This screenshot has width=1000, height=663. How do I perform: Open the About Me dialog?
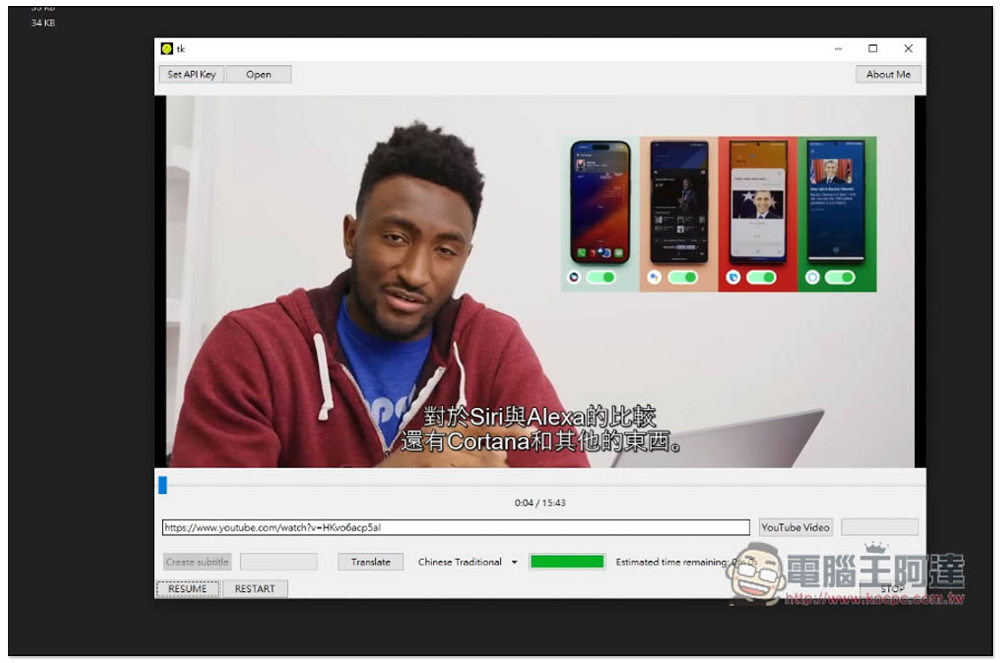(x=888, y=75)
